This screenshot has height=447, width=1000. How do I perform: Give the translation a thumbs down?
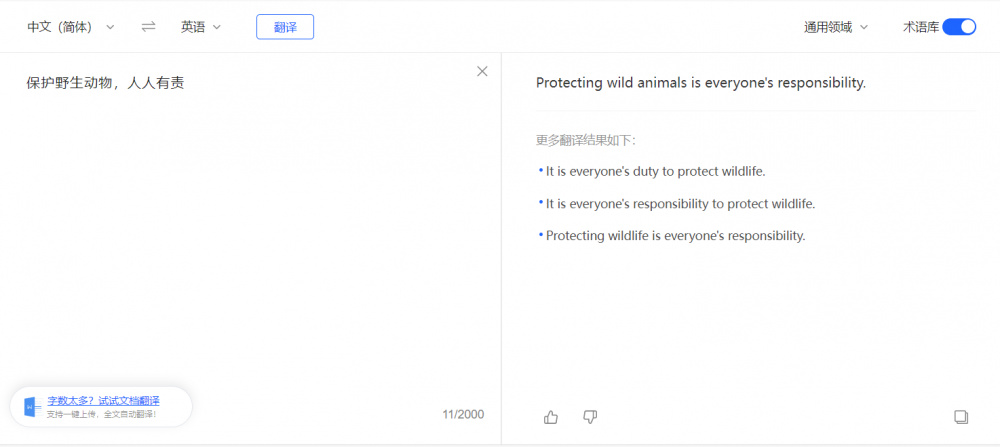(590, 417)
